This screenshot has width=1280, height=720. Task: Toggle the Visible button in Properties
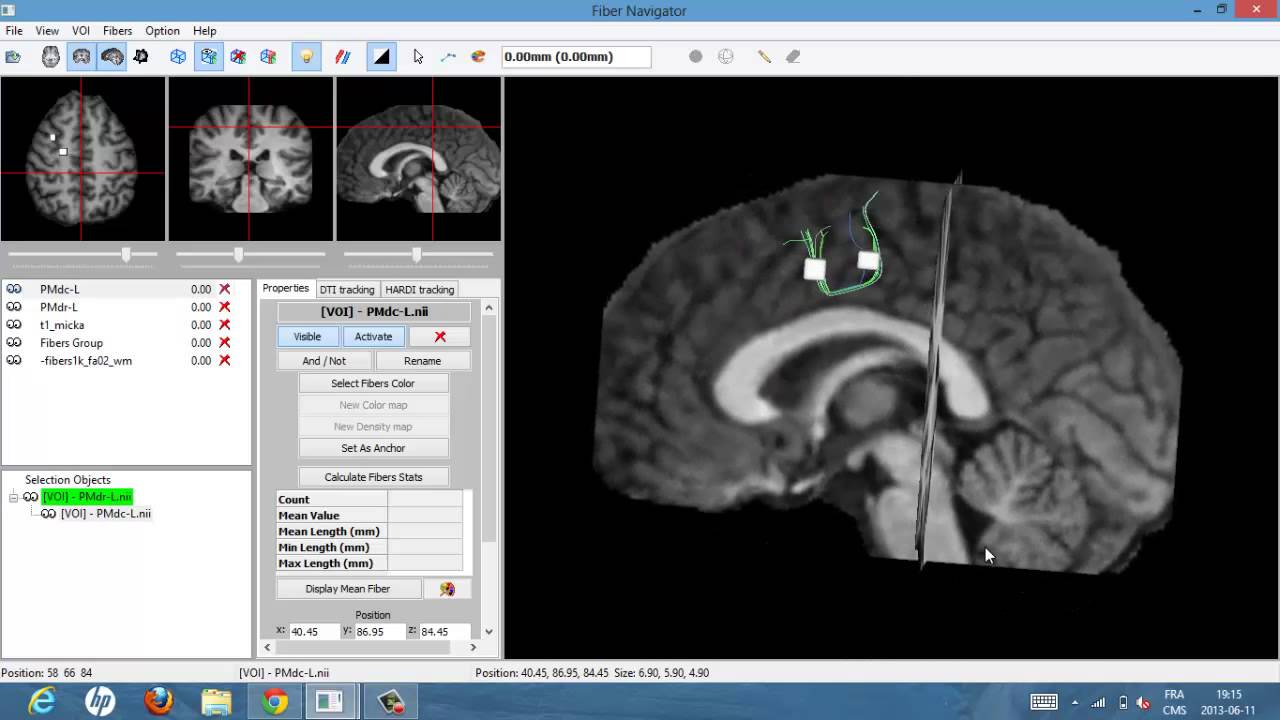307,336
